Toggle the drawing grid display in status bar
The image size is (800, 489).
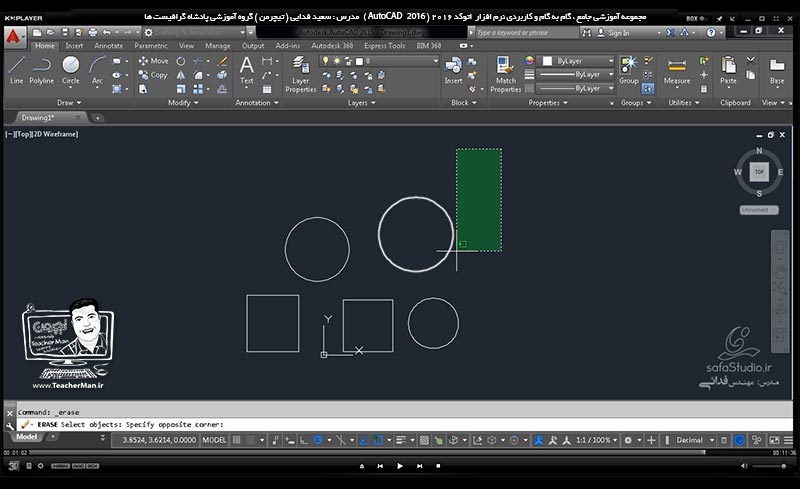pyautogui.click(x=237, y=440)
